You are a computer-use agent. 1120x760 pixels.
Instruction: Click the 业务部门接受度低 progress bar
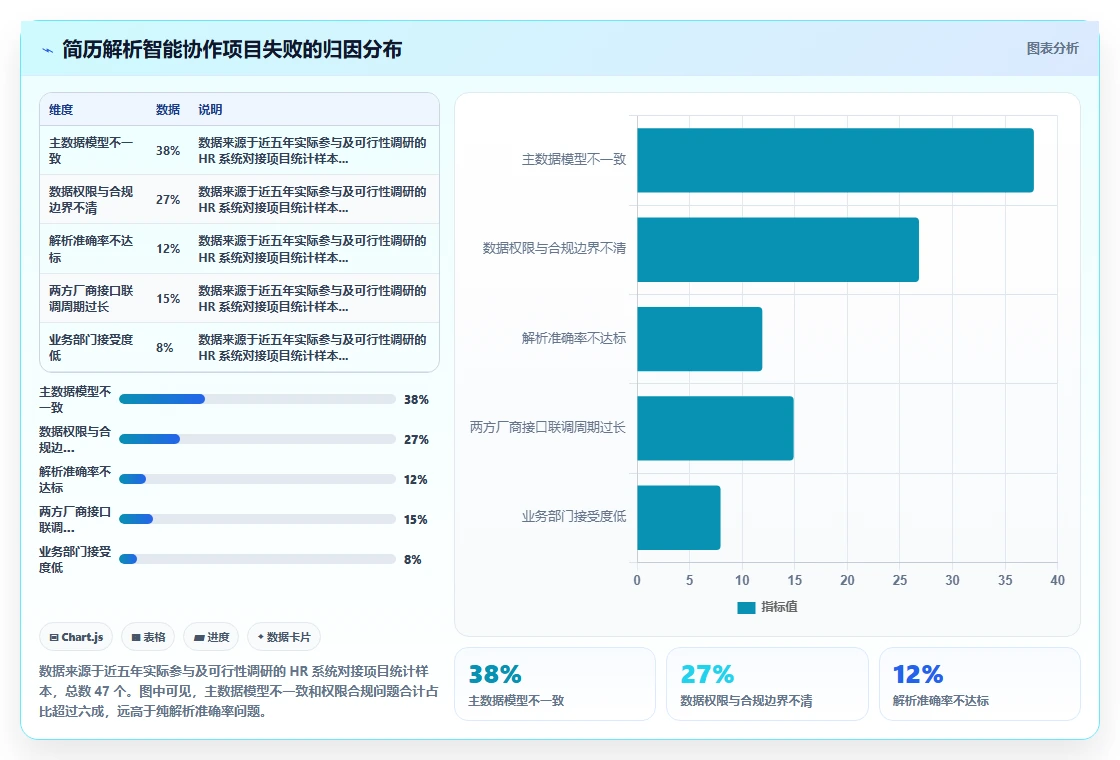pos(257,559)
